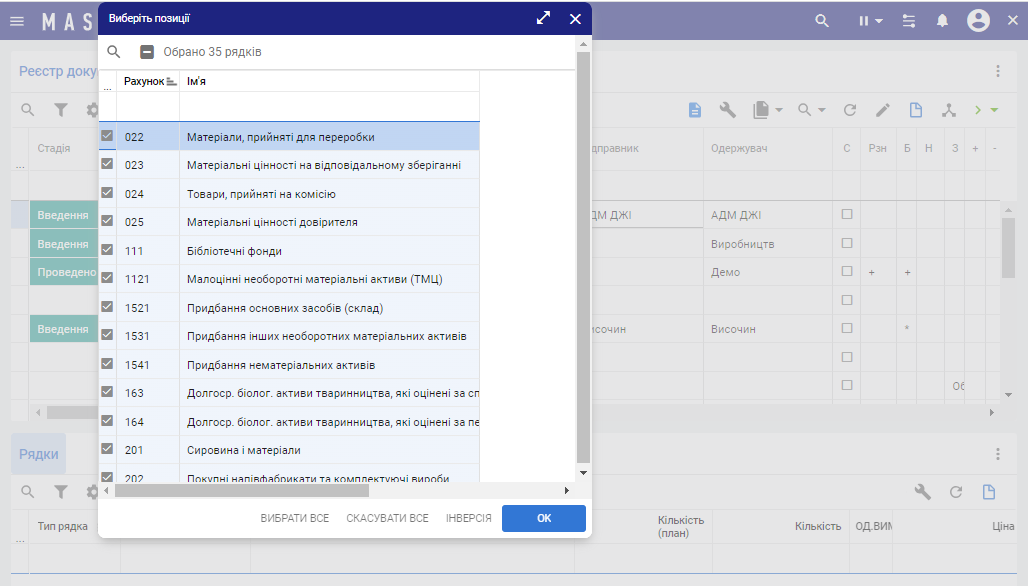Click the pencil edit icon in the registry toolbar
1028x586 pixels.
pos(882,110)
